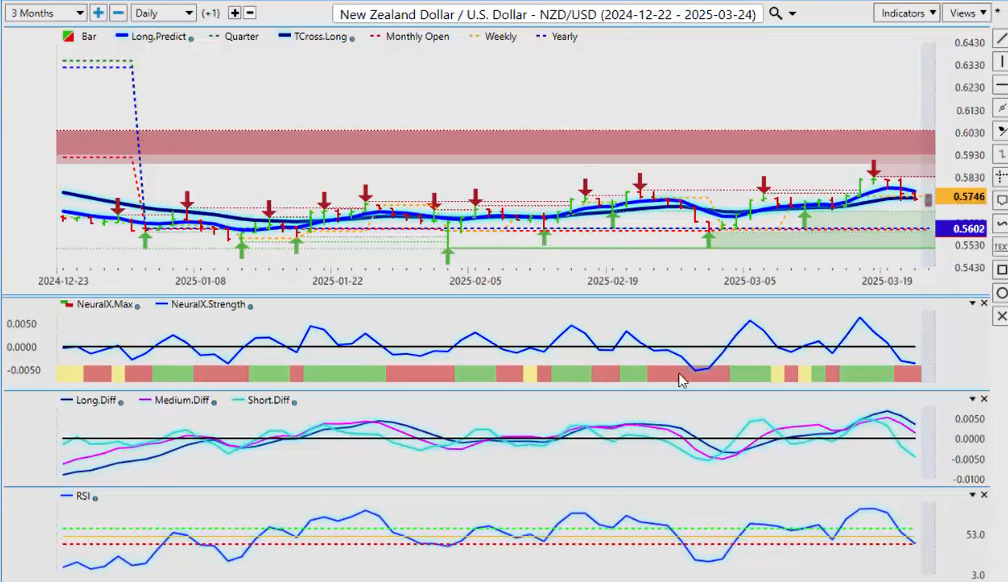Click the blue plus zoom-in button
The height and width of the screenshot is (582, 1008).
(98, 13)
